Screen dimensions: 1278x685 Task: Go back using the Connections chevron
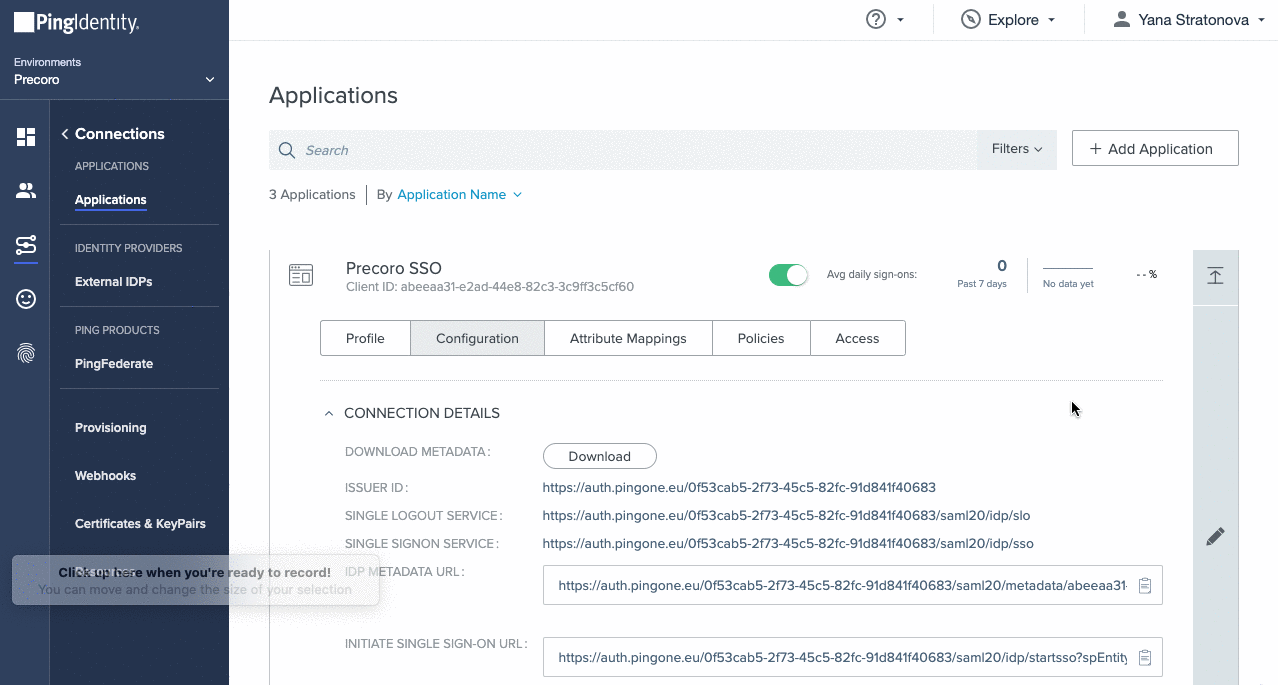[65, 134]
